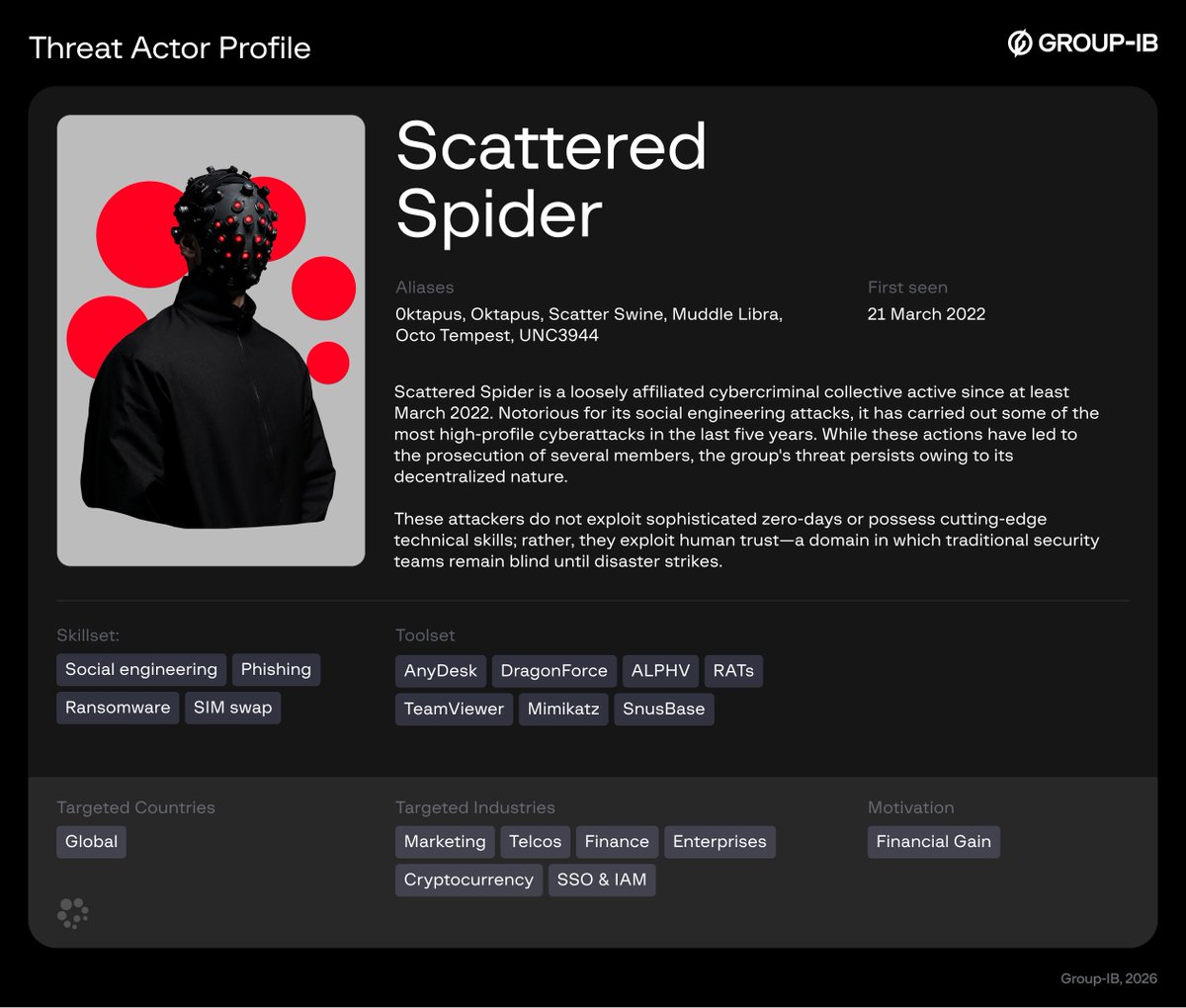Click the AnyDesk tool tag
The image size is (1186, 1008).
440,671
